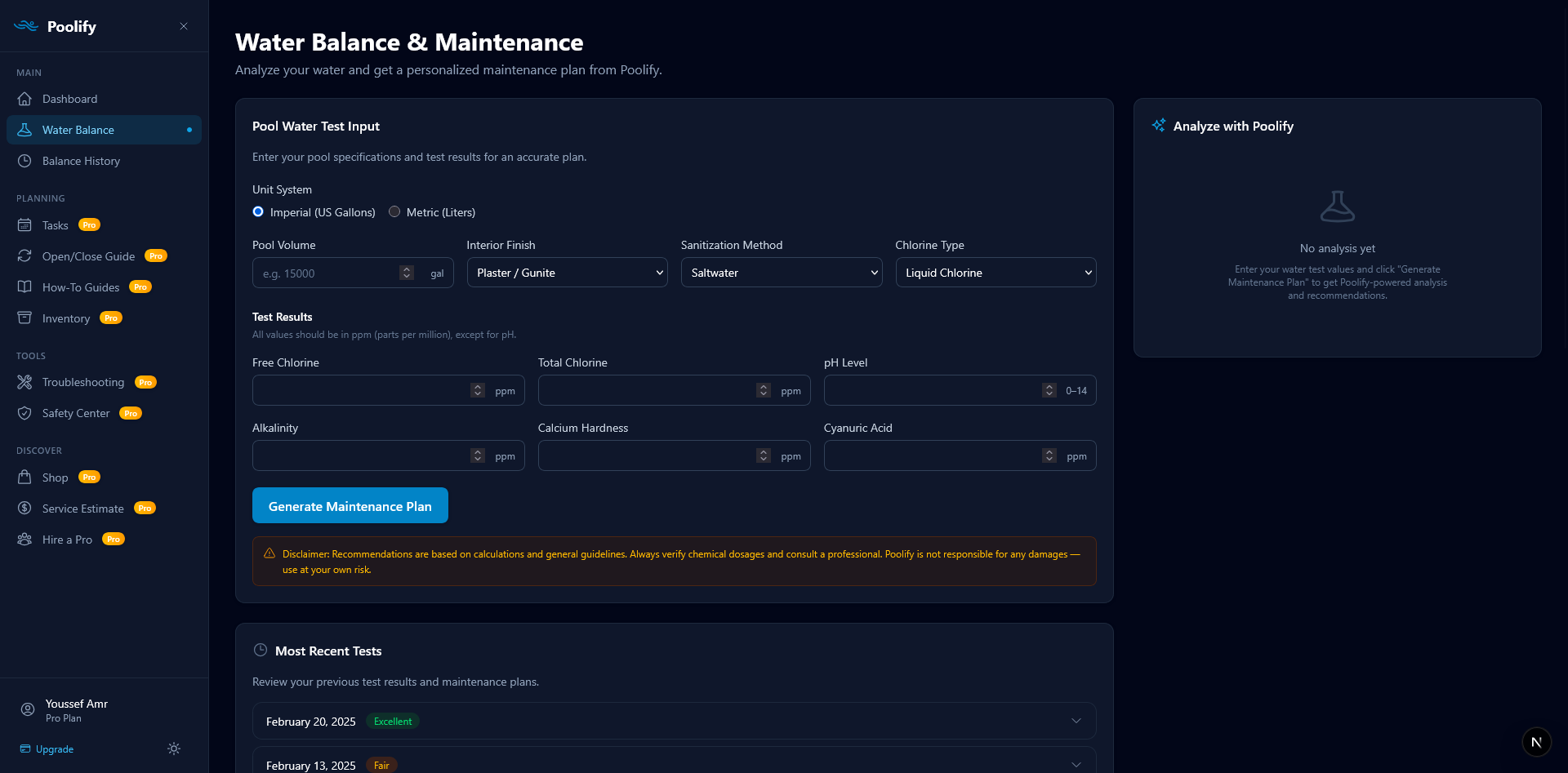Click the disclaimer warning triangle icon
This screenshot has height=773, width=1568.
tap(269, 553)
